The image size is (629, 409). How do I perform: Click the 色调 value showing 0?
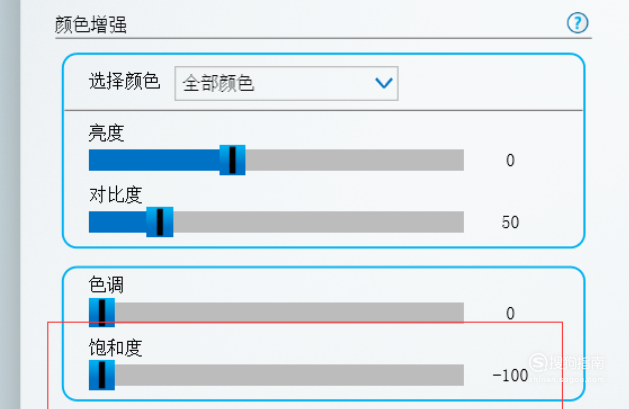pos(510,313)
